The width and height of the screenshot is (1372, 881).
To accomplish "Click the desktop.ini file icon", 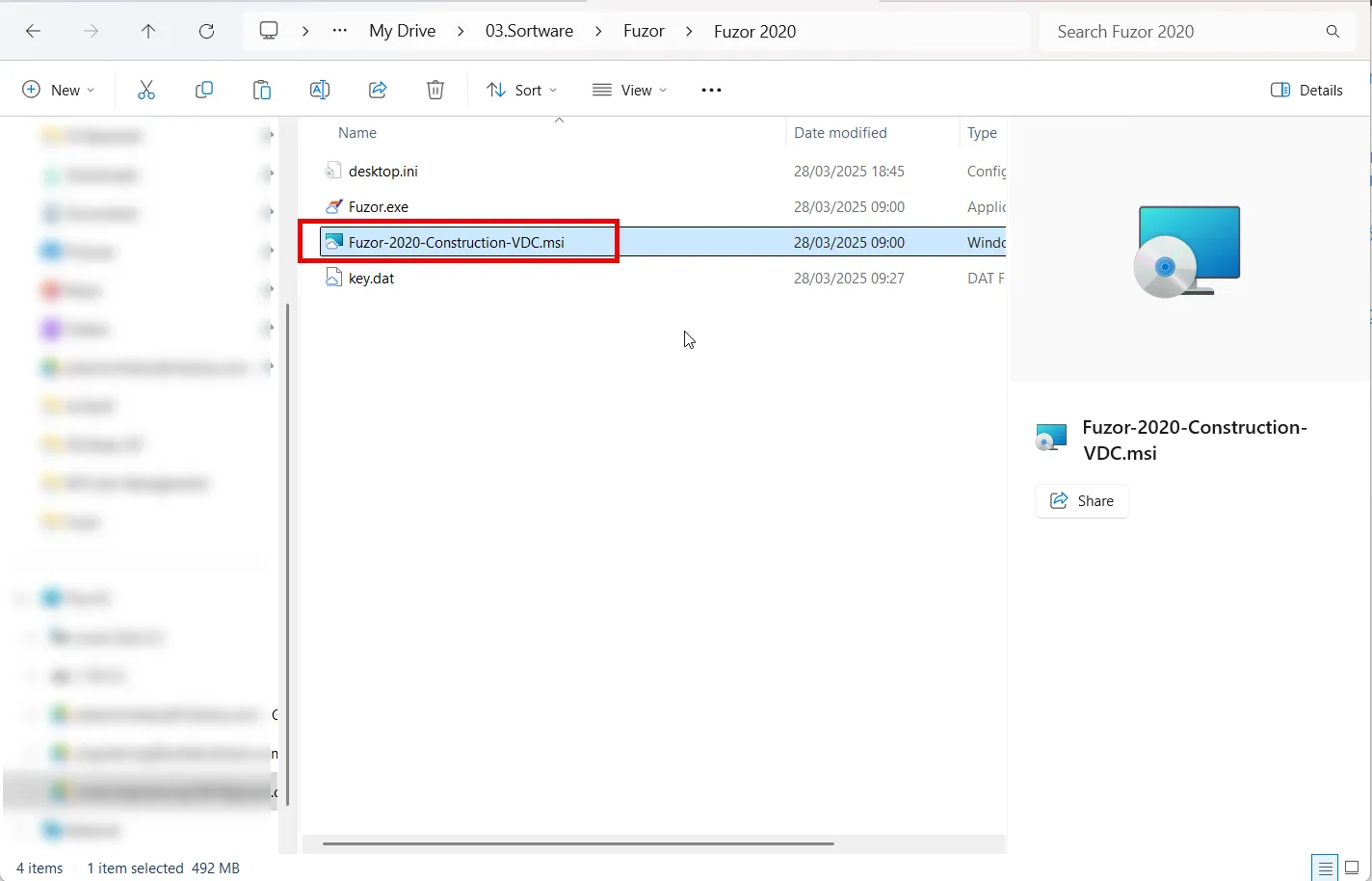I will (x=332, y=171).
